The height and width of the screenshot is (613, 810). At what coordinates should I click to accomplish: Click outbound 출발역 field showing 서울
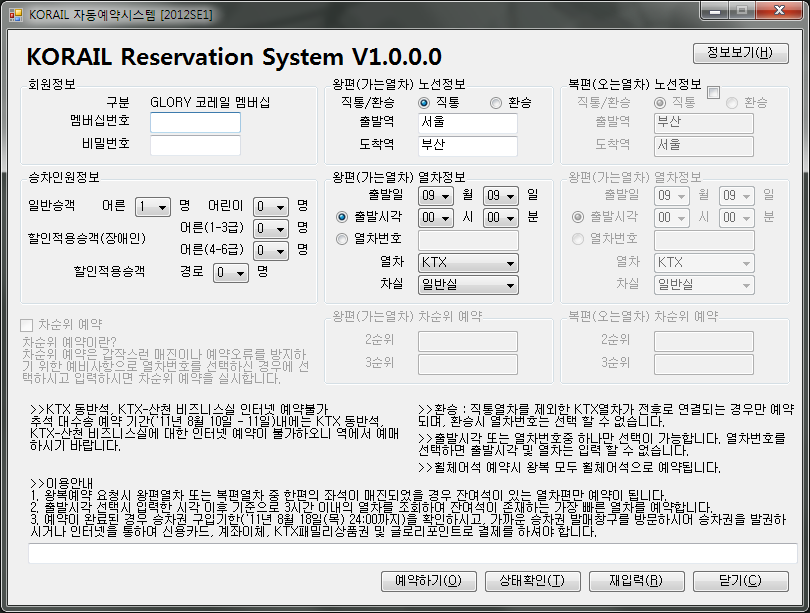468,123
